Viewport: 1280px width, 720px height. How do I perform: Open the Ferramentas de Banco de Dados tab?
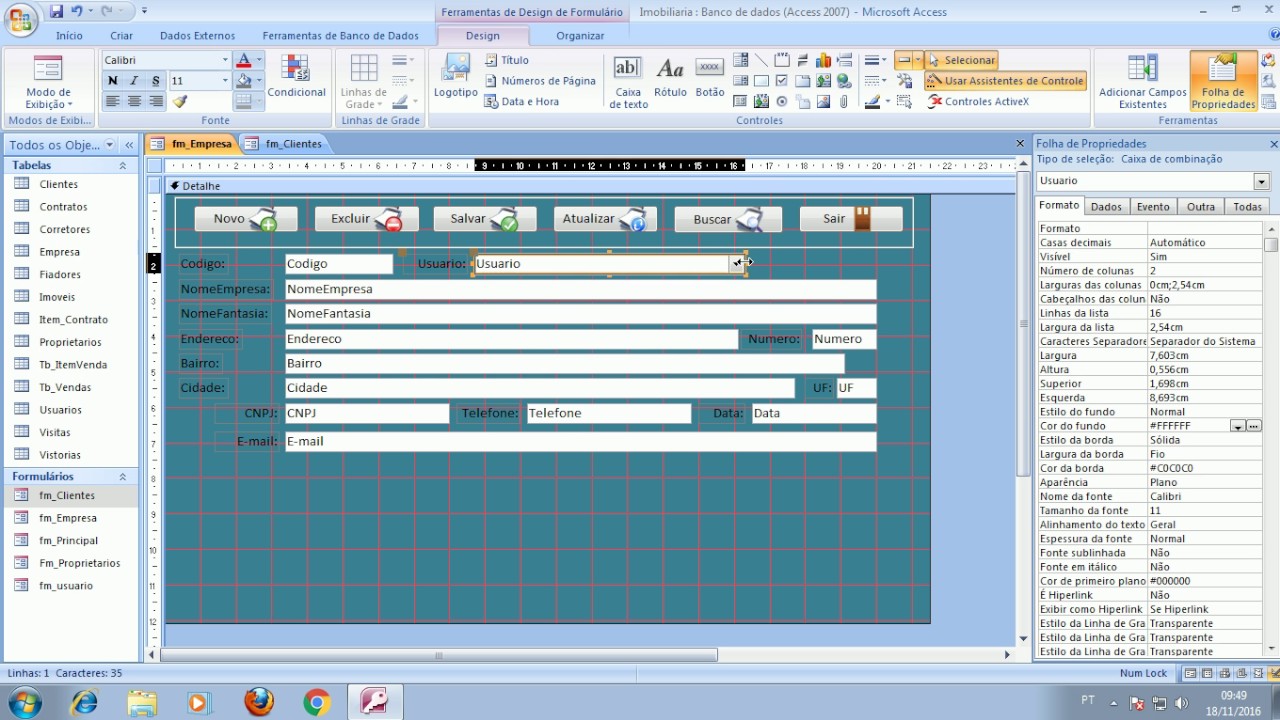tap(341, 35)
